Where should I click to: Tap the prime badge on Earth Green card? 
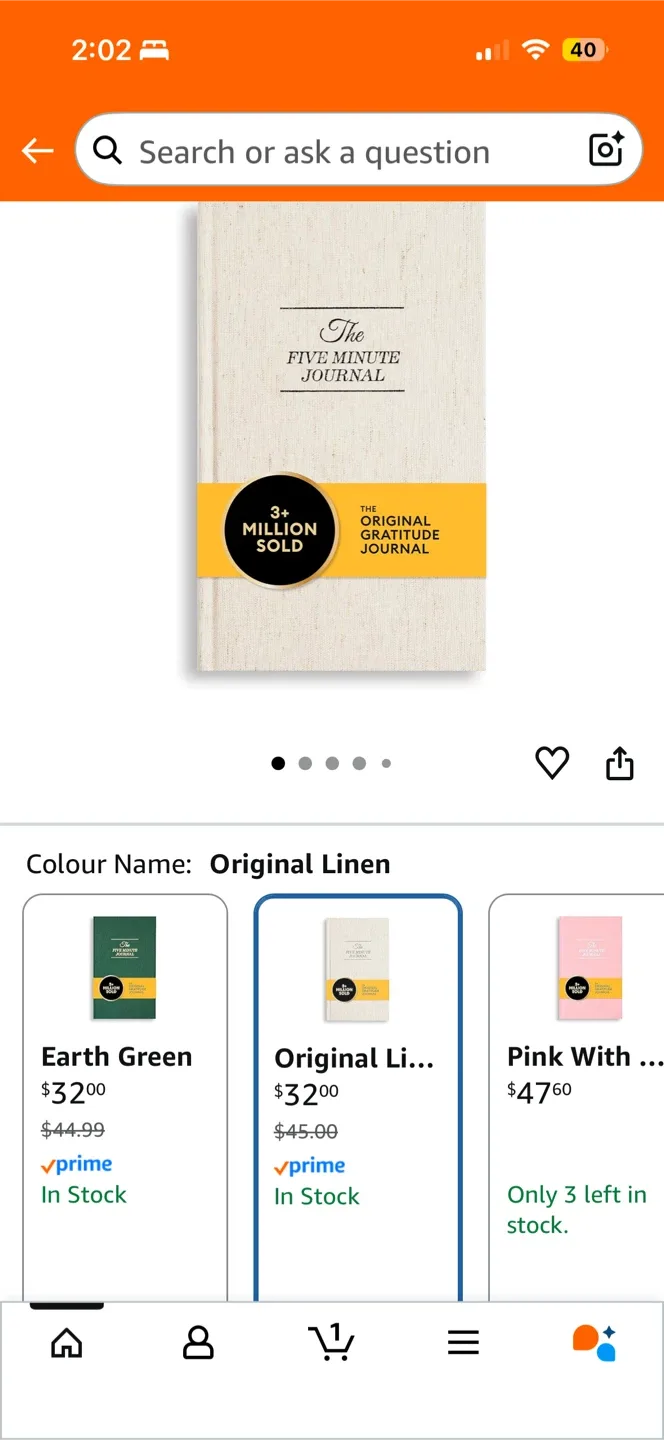coord(76,1163)
